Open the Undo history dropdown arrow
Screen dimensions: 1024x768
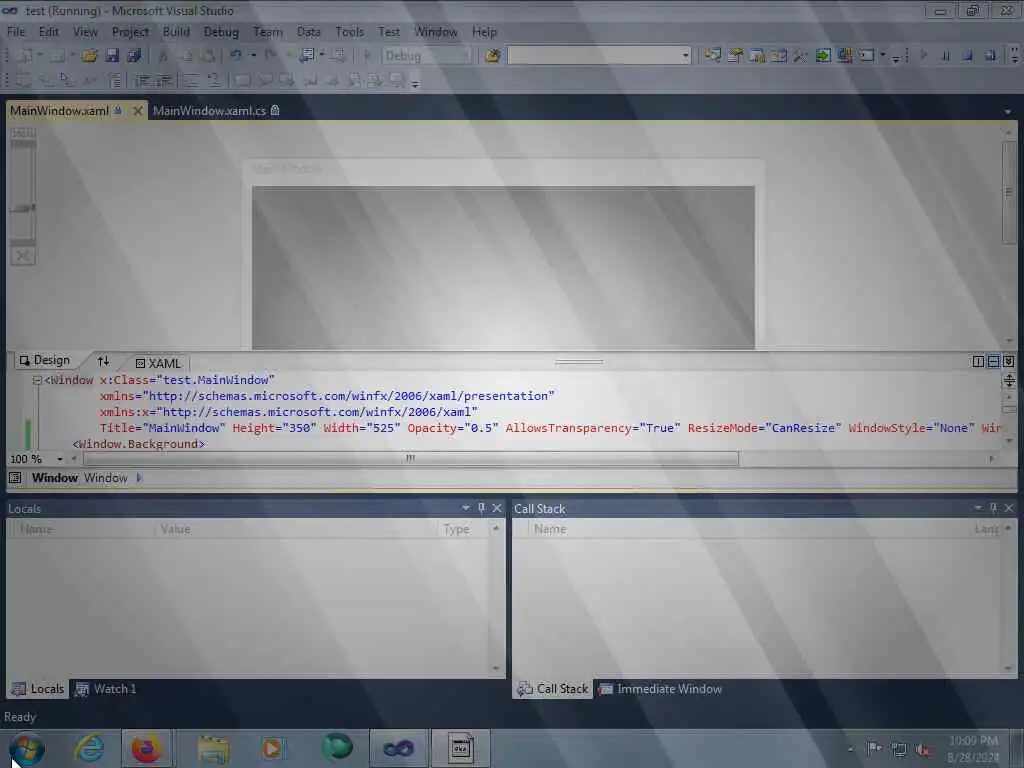pos(253,56)
